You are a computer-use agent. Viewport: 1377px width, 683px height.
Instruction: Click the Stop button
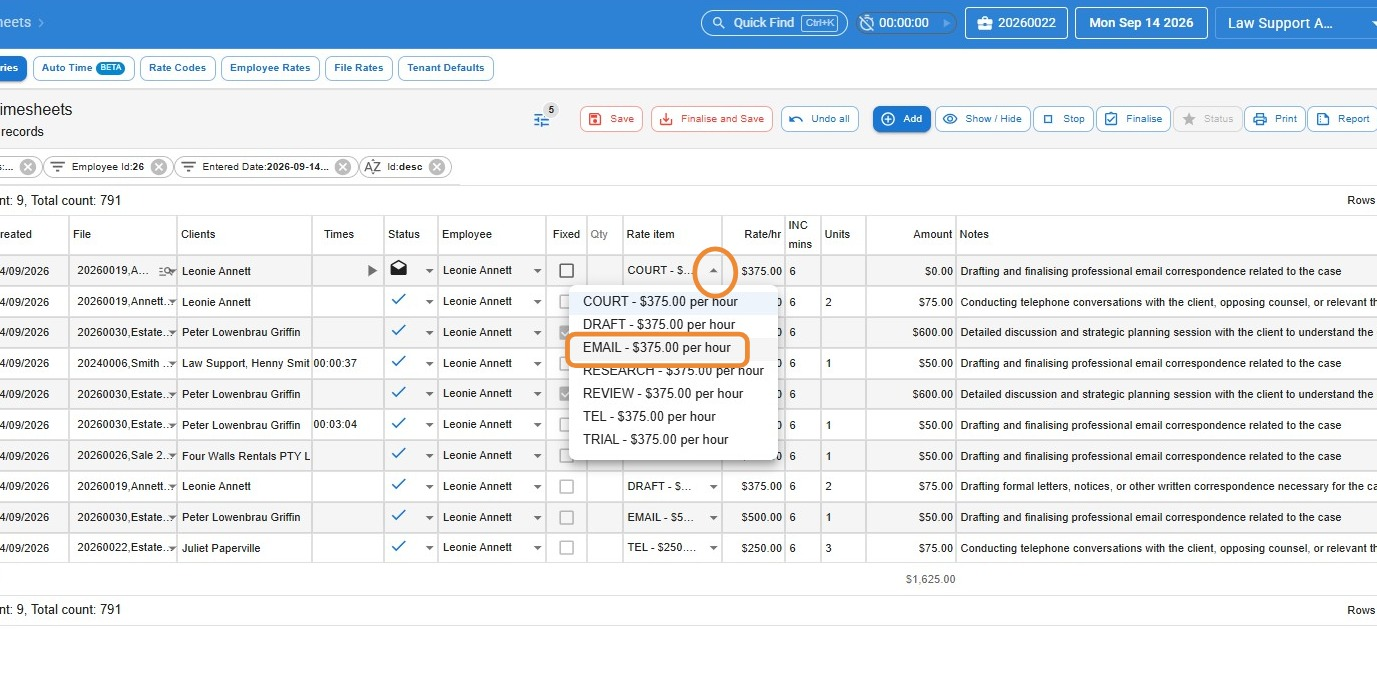[x=1063, y=119]
